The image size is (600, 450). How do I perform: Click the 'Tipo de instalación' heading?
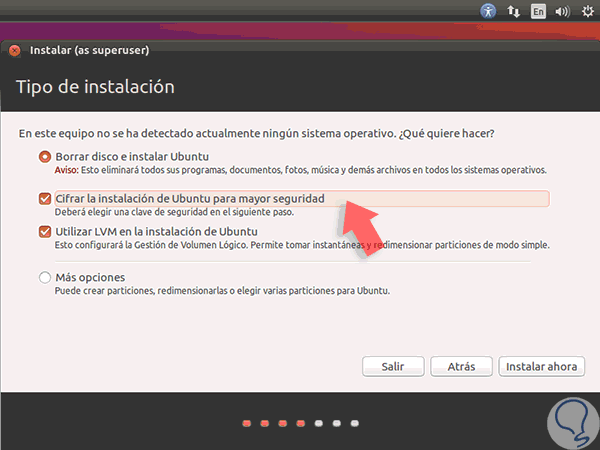coord(95,87)
